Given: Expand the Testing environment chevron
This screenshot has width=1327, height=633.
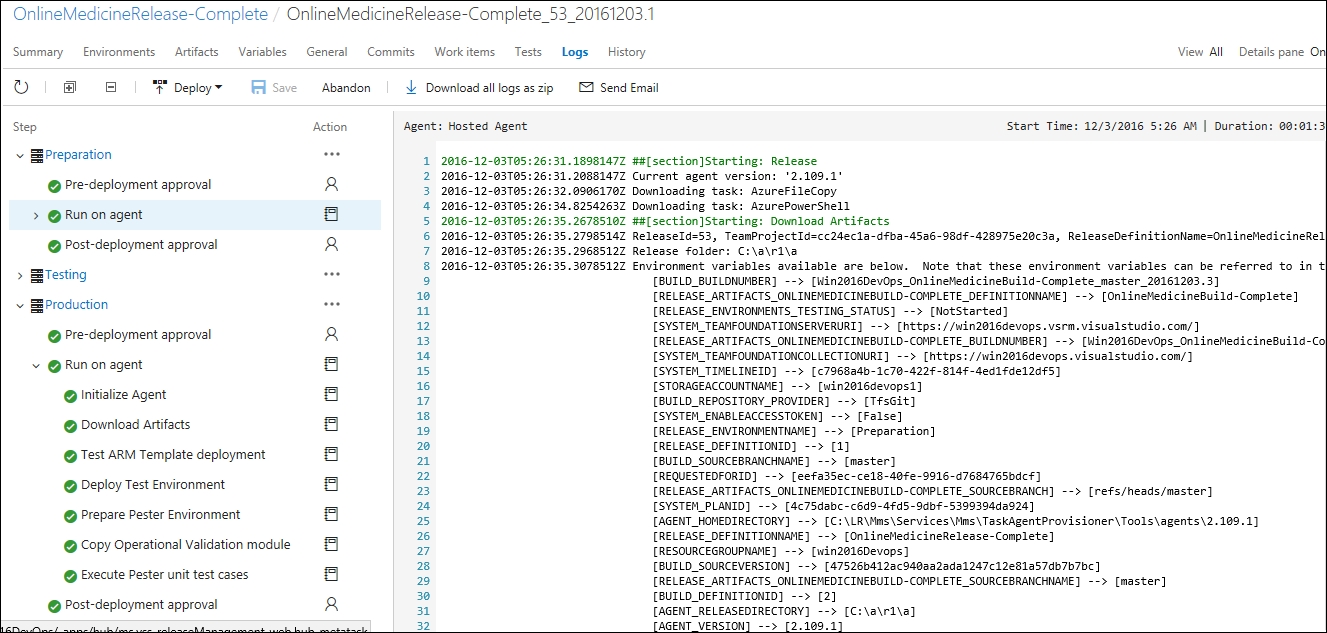Looking at the screenshot, I should pyautogui.click(x=20, y=275).
